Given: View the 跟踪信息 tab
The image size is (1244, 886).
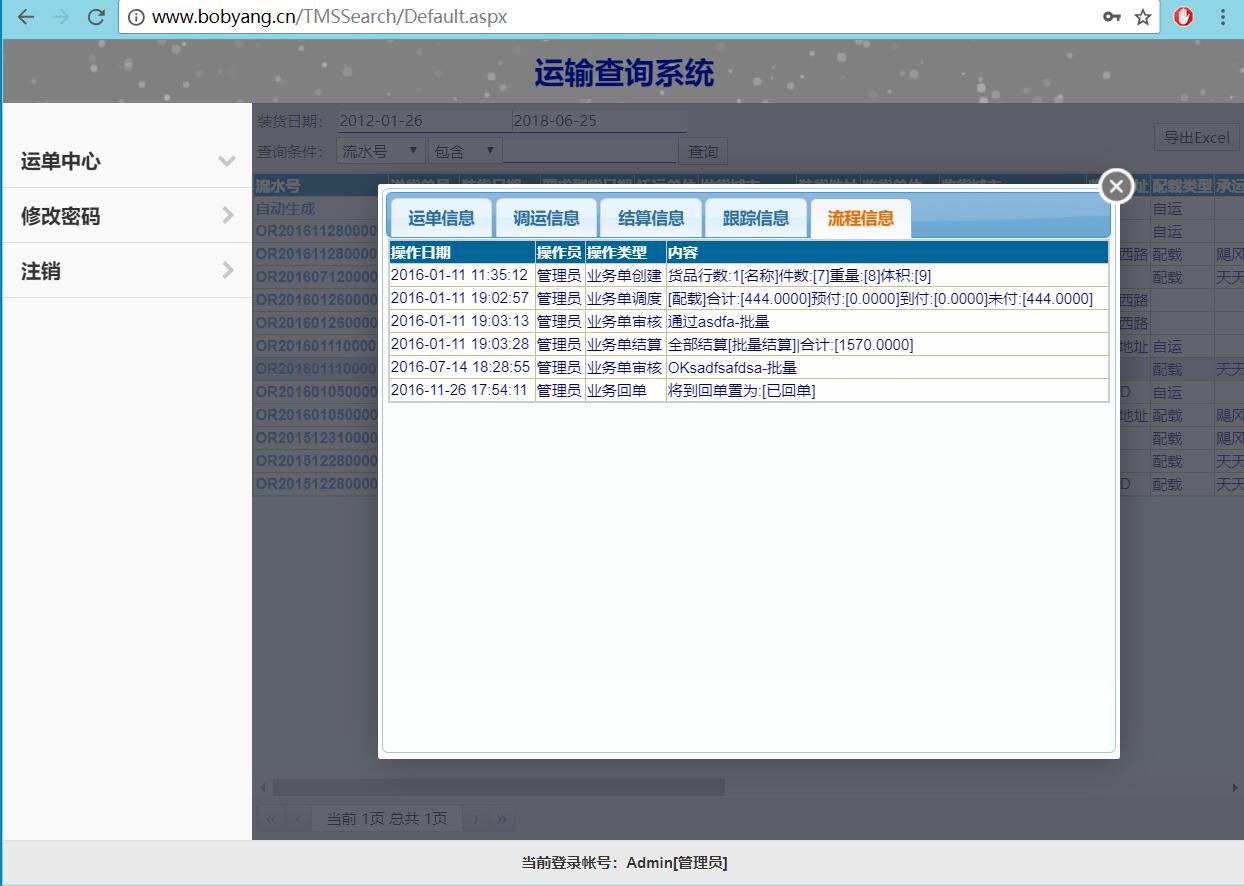Looking at the screenshot, I should [756, 218].
